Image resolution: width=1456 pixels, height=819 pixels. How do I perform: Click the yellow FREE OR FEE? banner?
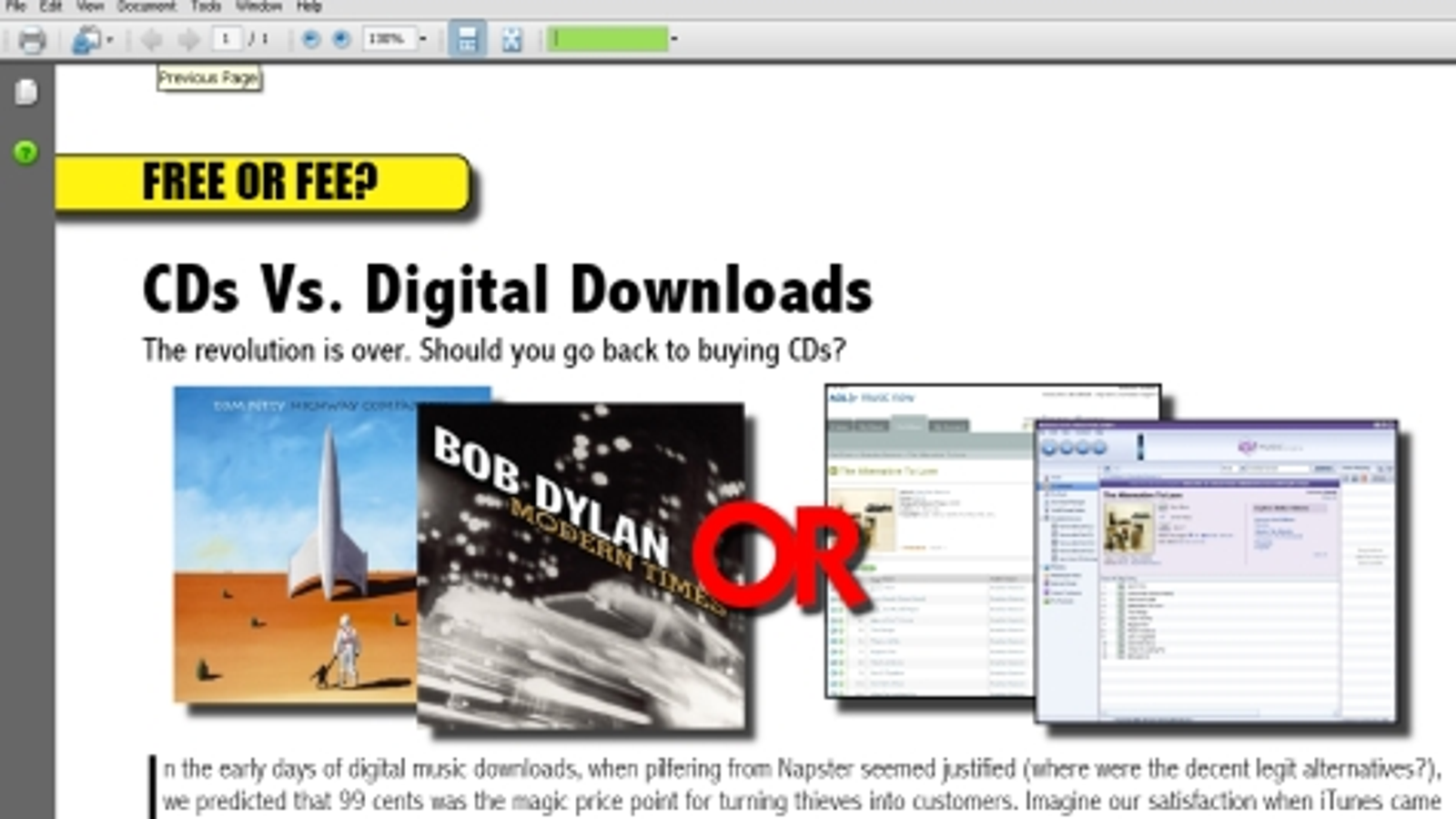click(x=262, y=183)
